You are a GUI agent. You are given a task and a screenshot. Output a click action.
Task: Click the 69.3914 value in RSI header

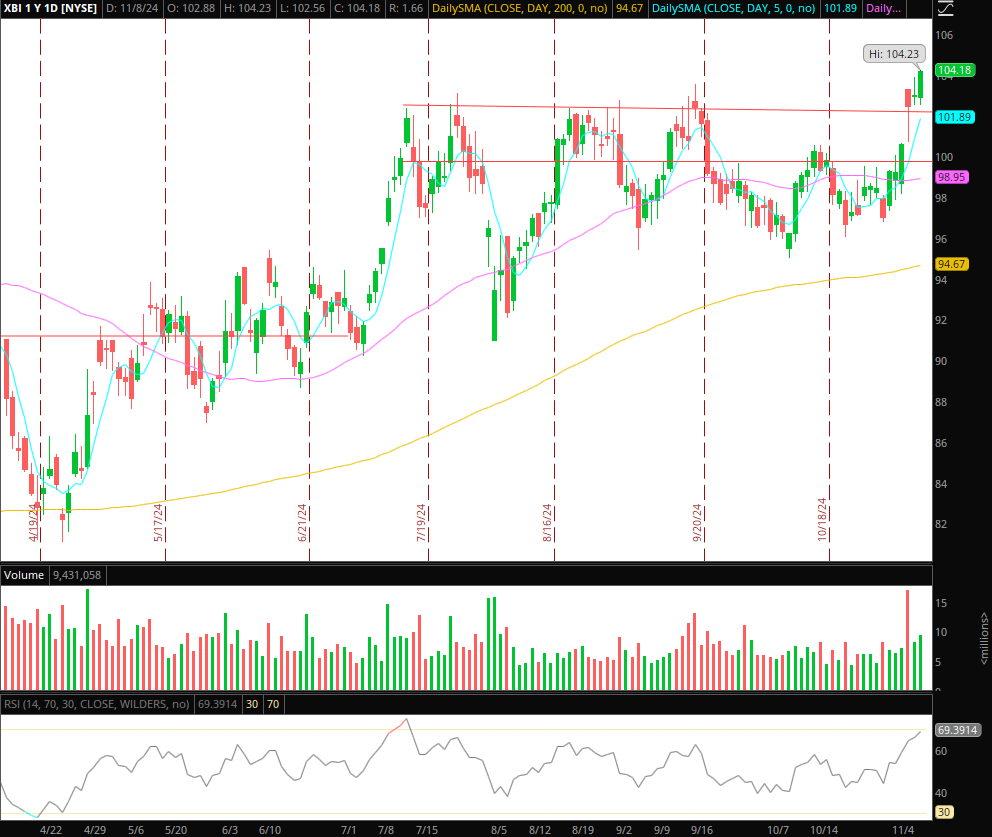[218, 704]
